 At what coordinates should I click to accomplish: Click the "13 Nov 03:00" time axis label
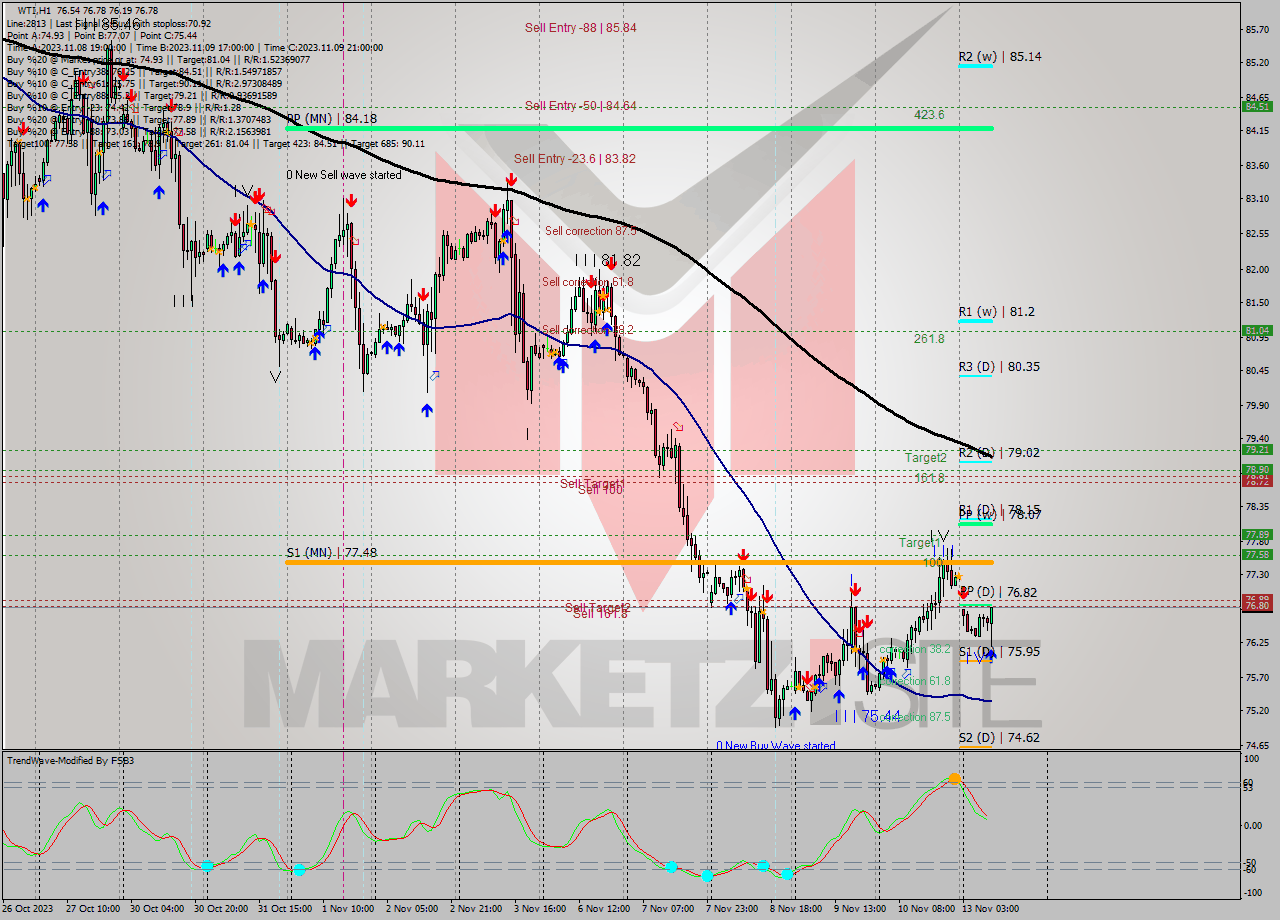(991, 908)
